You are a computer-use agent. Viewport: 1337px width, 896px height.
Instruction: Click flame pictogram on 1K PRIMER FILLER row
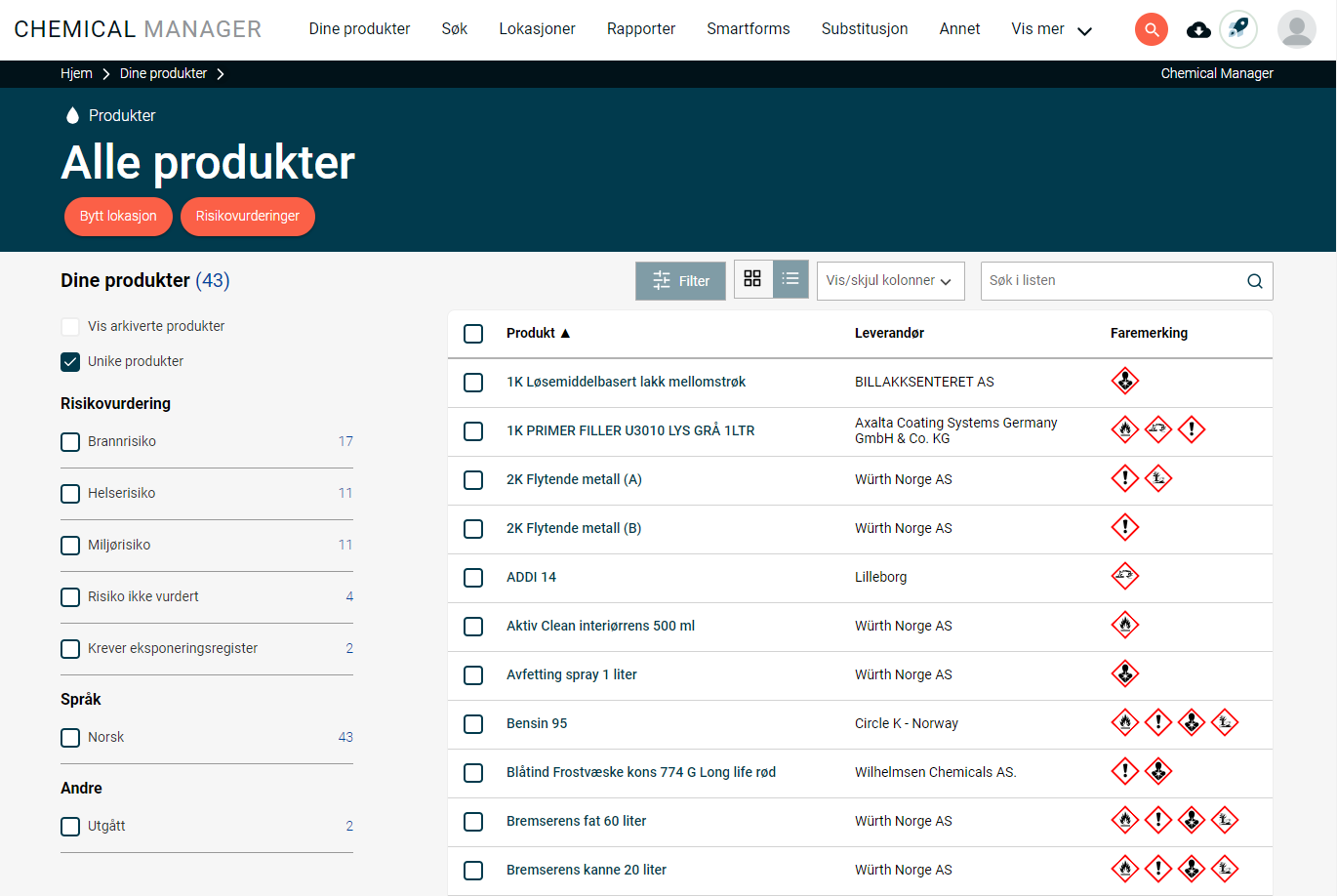1125,429
